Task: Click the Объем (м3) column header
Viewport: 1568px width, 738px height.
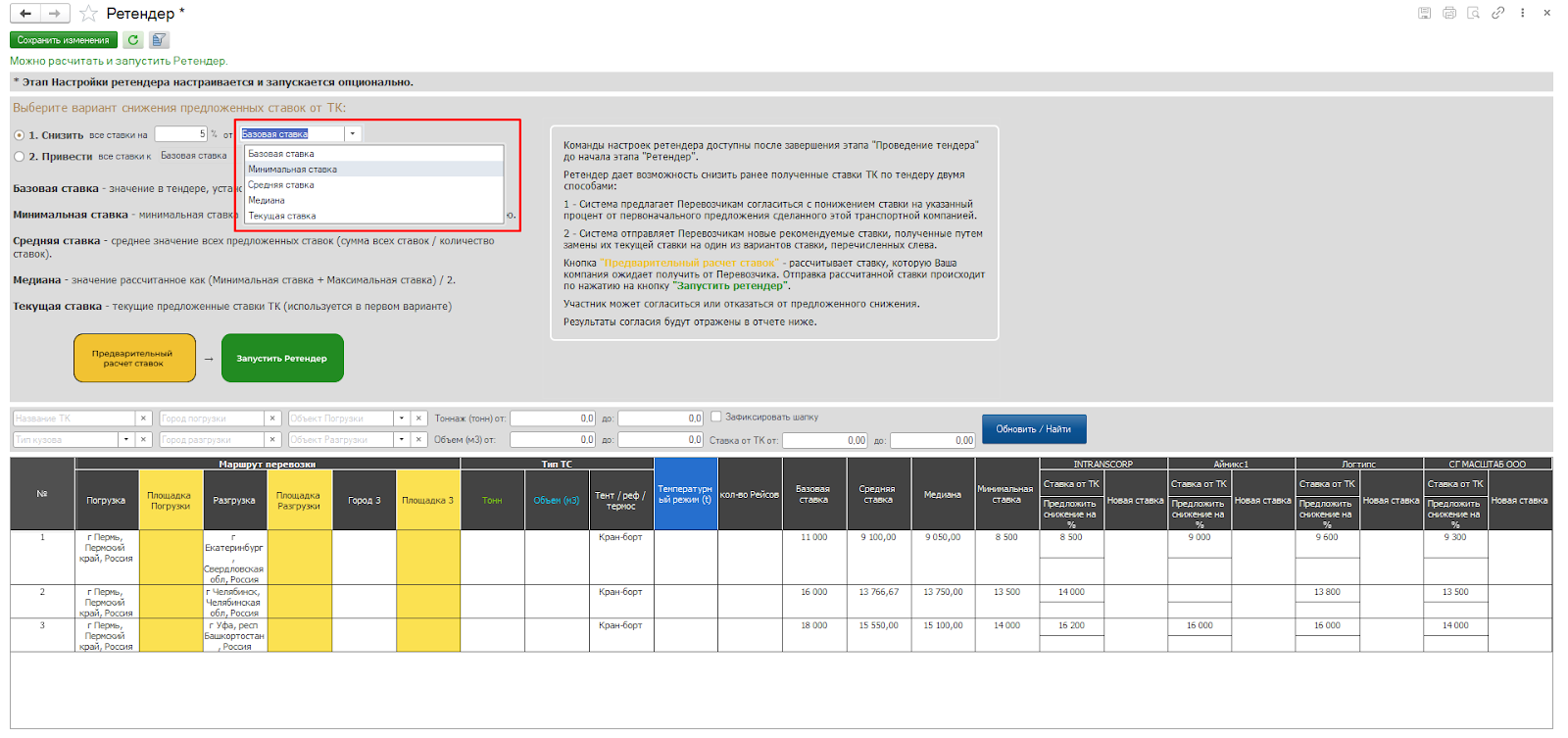Action: [x=557, y=500]
